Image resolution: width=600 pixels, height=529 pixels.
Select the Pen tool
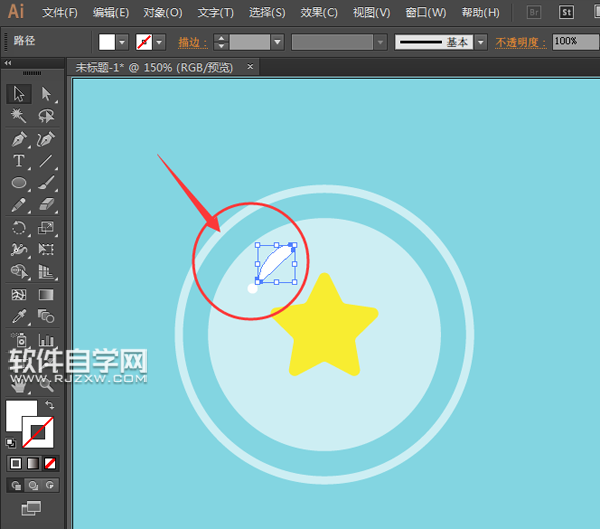18,139
